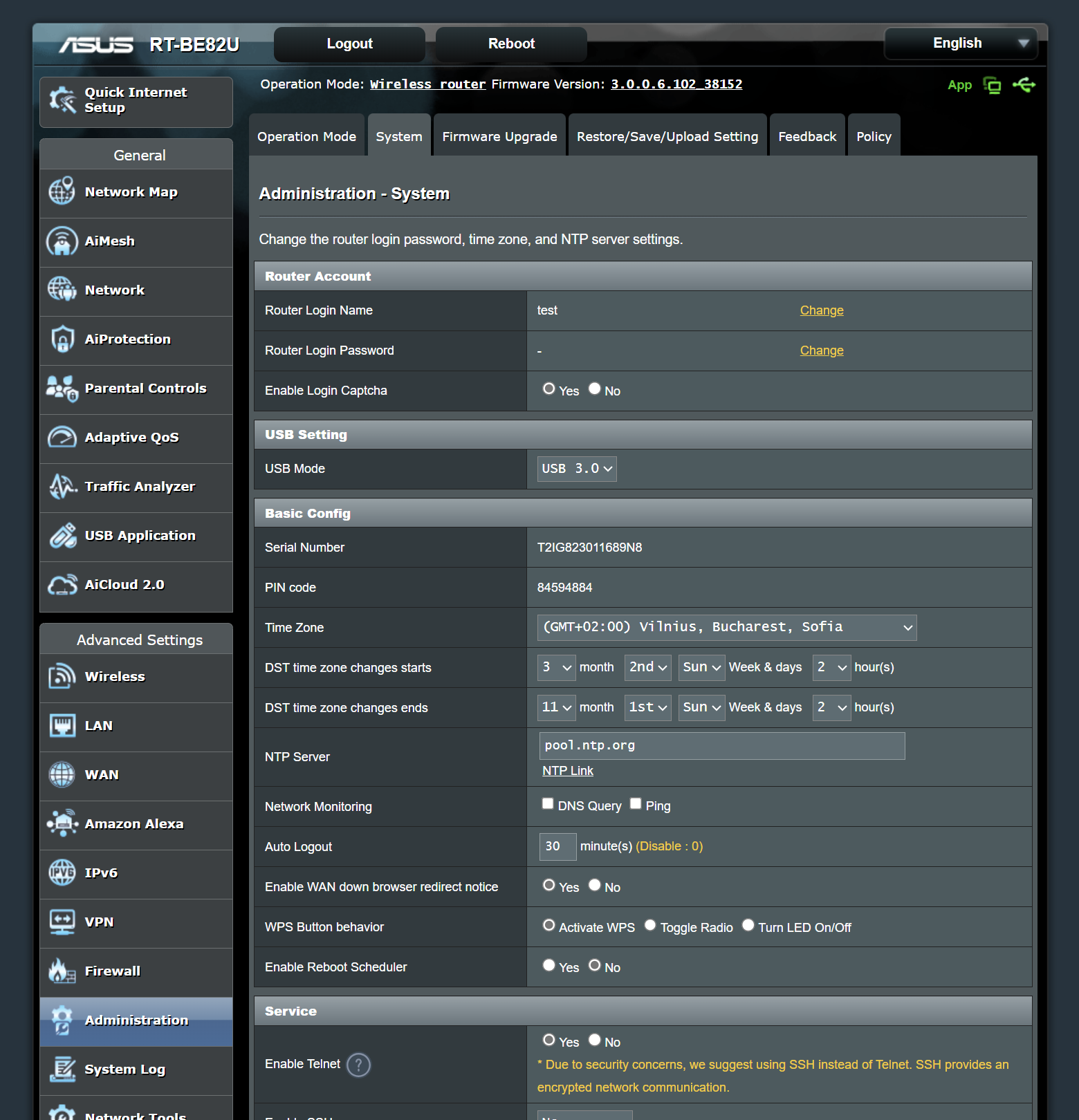Click the Parental Controls people icon
The image size is (1079, 1120).
(x=62, y=388)
